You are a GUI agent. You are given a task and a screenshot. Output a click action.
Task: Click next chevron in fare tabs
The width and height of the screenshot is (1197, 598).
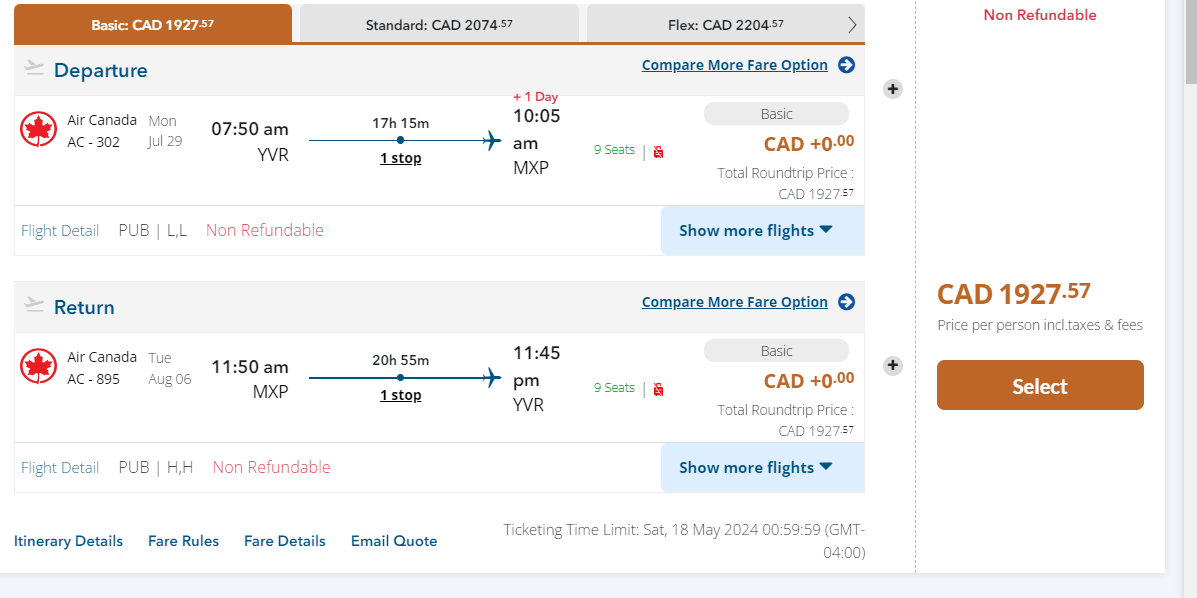pos(852,25)
